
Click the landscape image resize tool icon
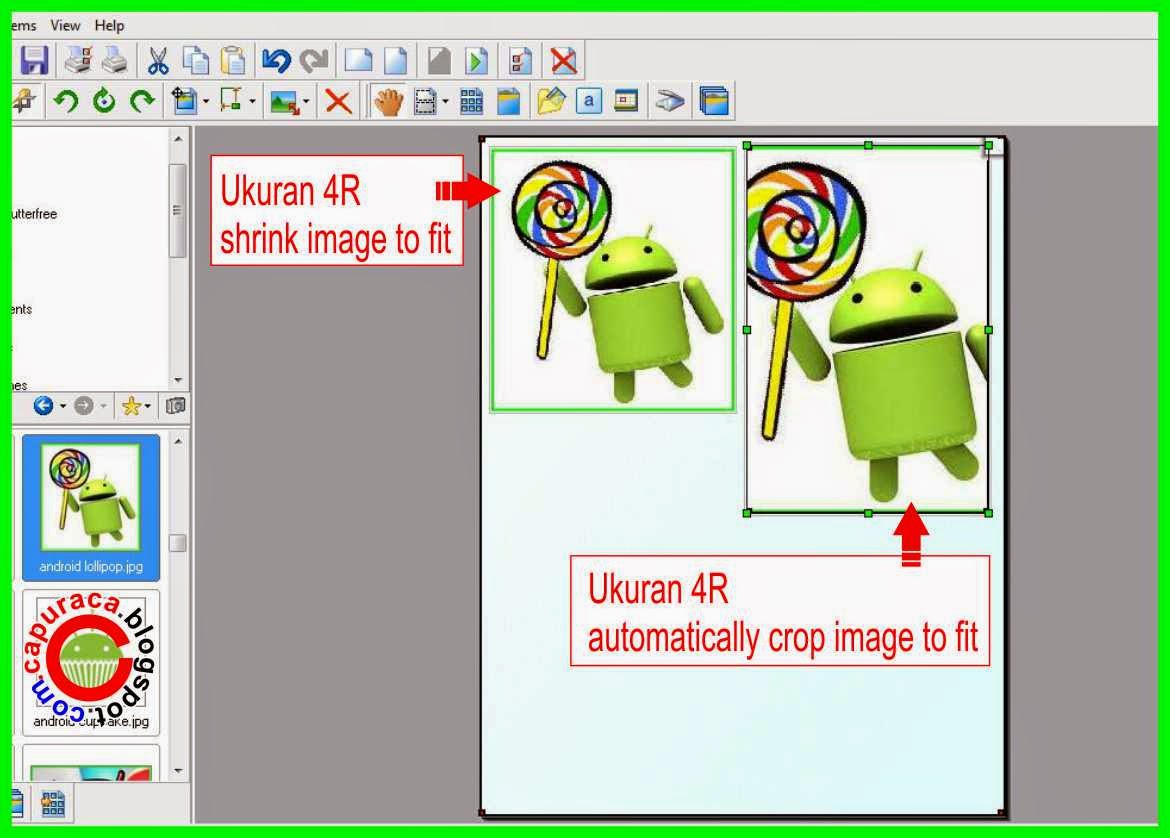(284, 101)
